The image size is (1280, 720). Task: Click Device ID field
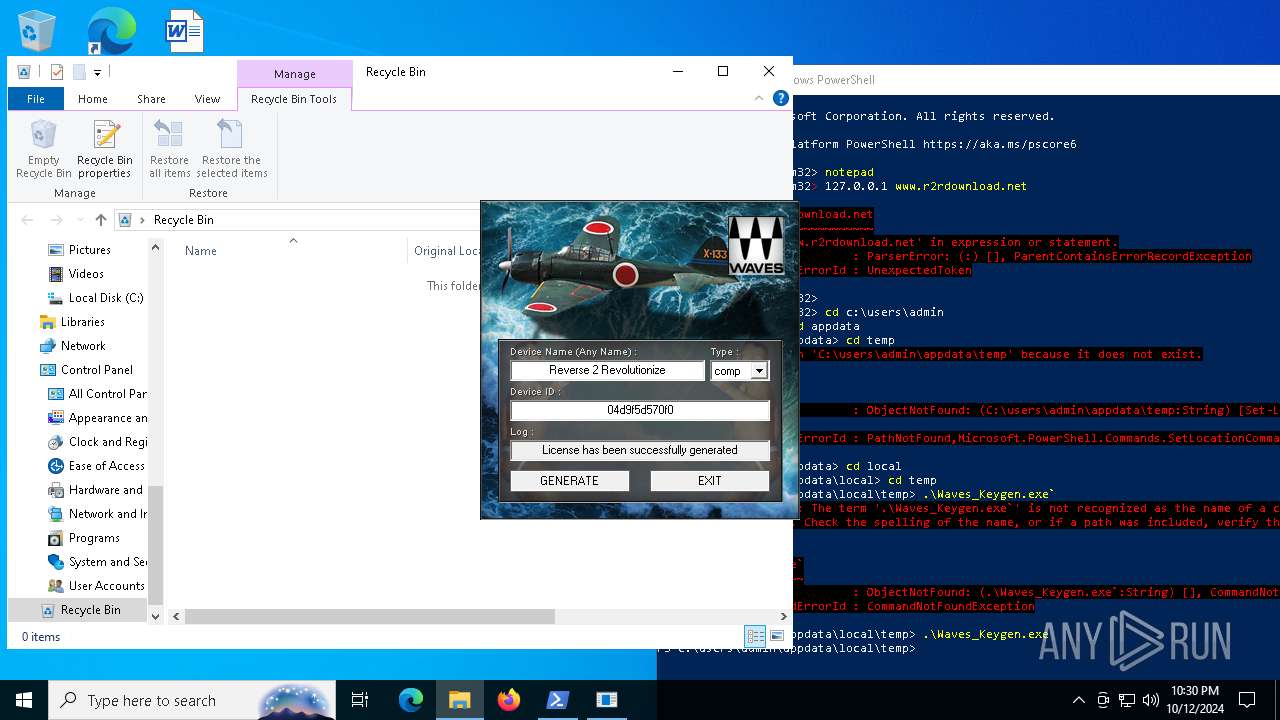coord(640,410)
